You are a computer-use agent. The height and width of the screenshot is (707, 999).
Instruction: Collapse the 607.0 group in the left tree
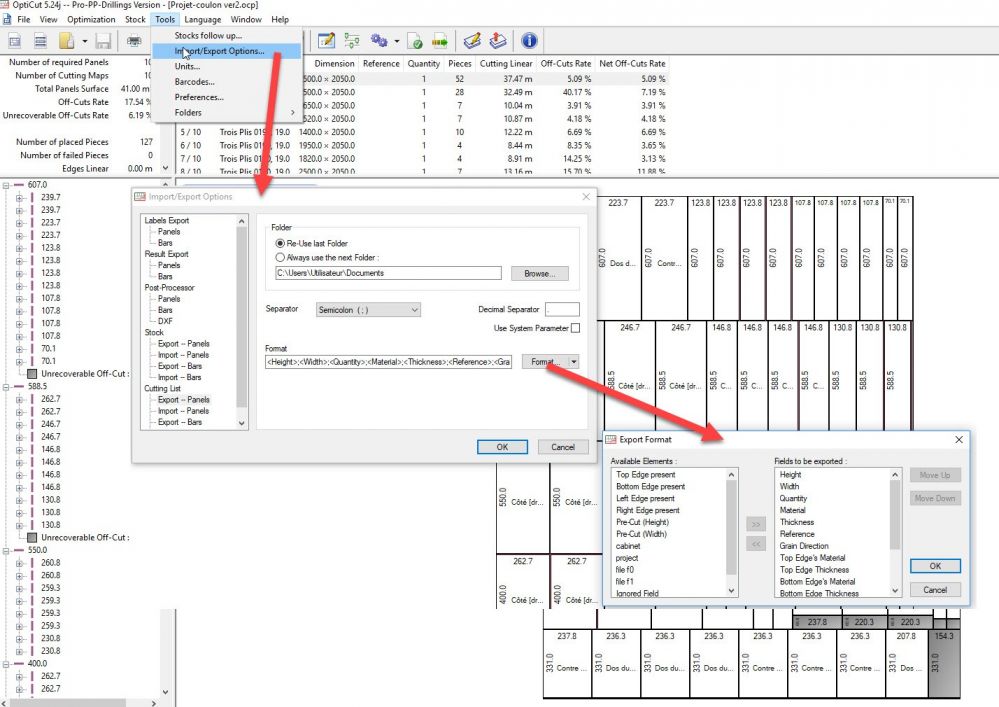pos(6,185)
